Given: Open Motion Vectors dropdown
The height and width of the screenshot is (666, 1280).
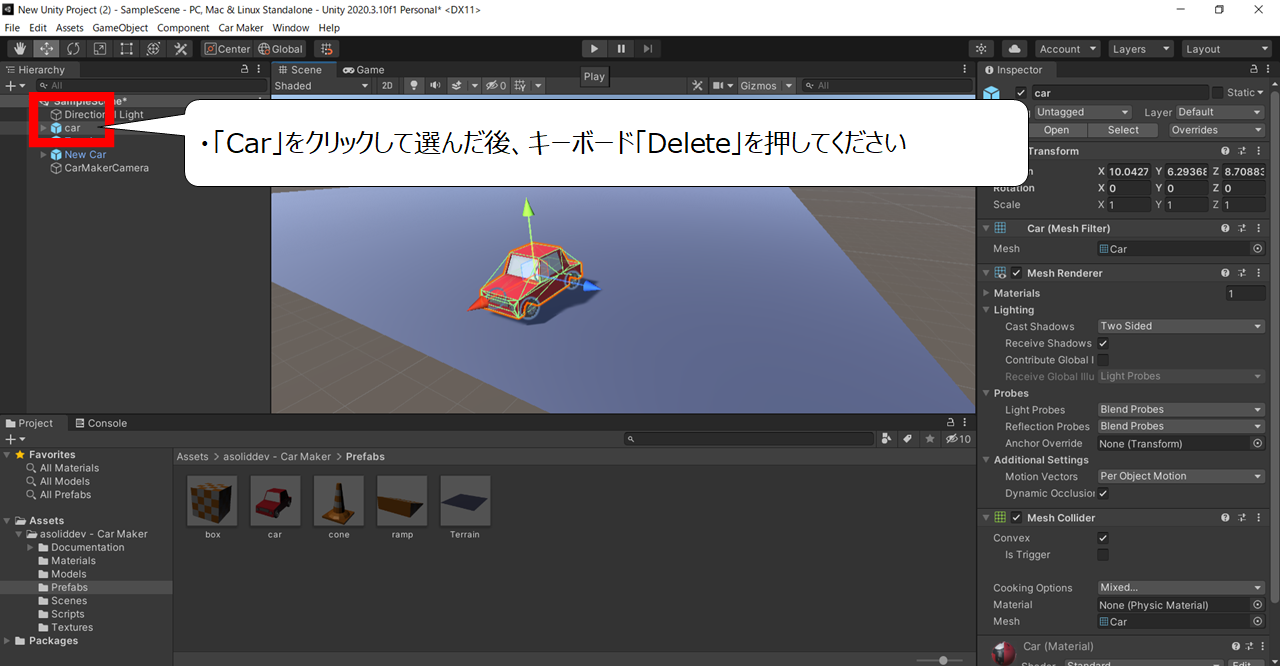Looking at the screenshot, I should (x=1181, y=477).
